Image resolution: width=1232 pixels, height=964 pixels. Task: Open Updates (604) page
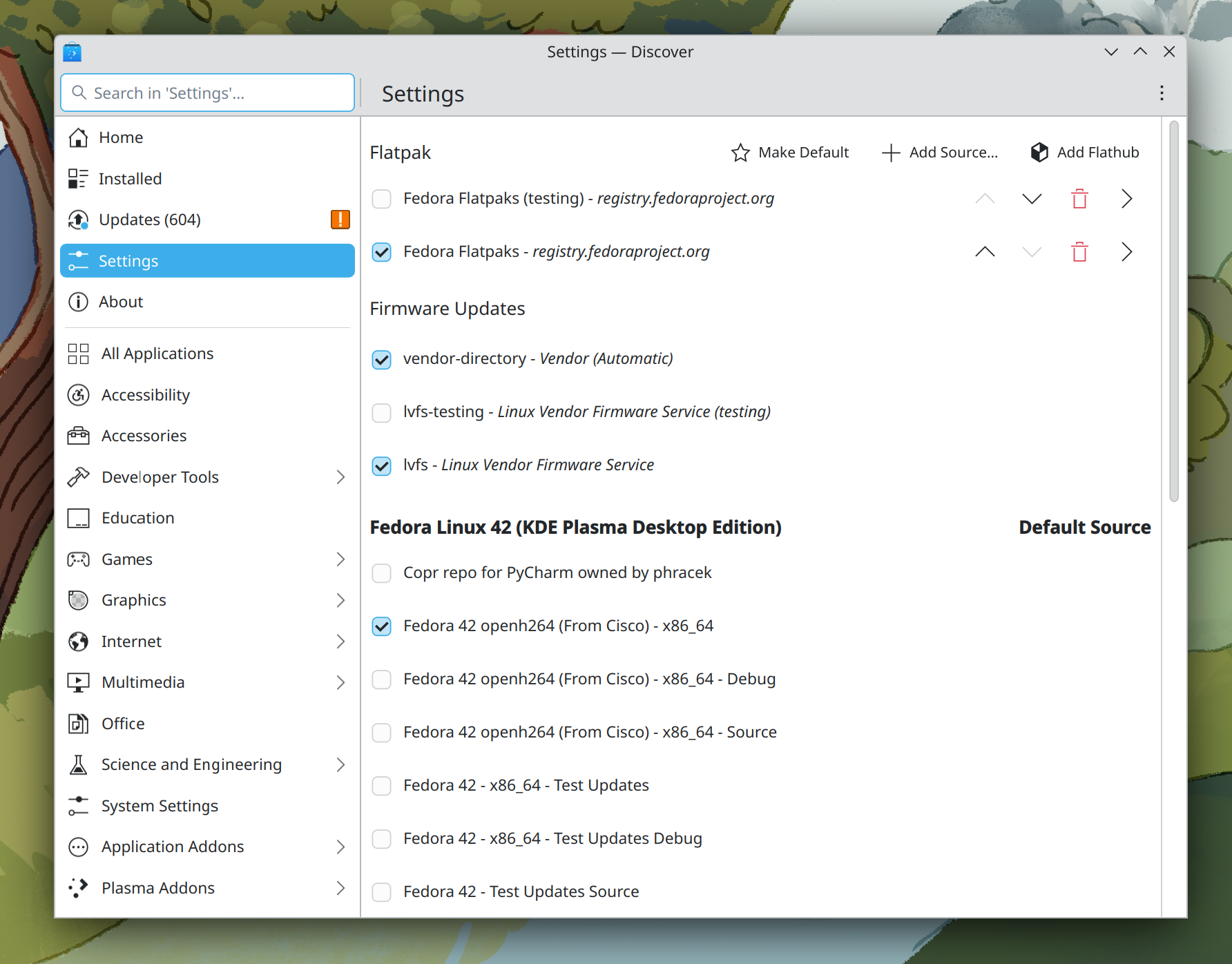(207, 220)
